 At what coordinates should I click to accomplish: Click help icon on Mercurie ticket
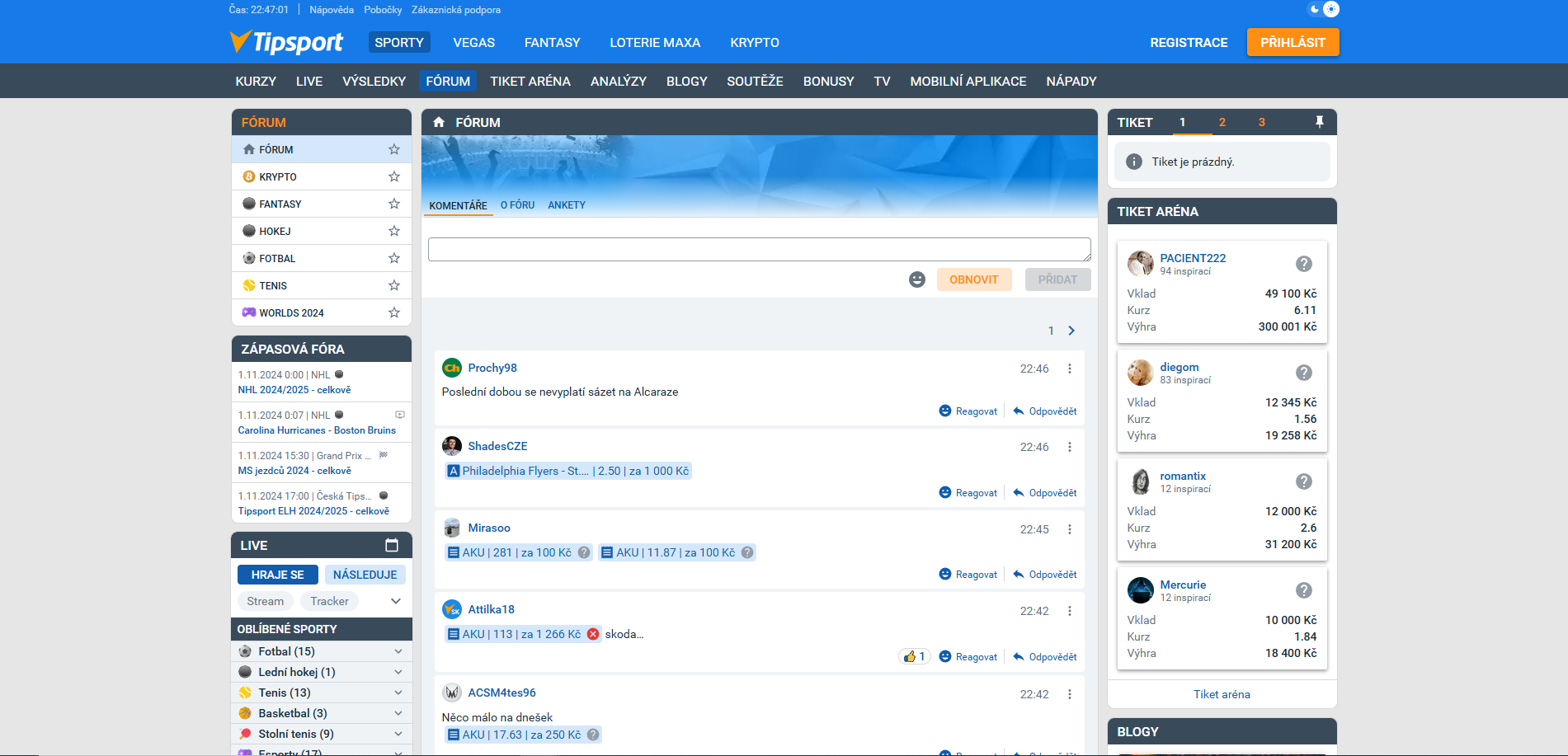[1304, 590]
